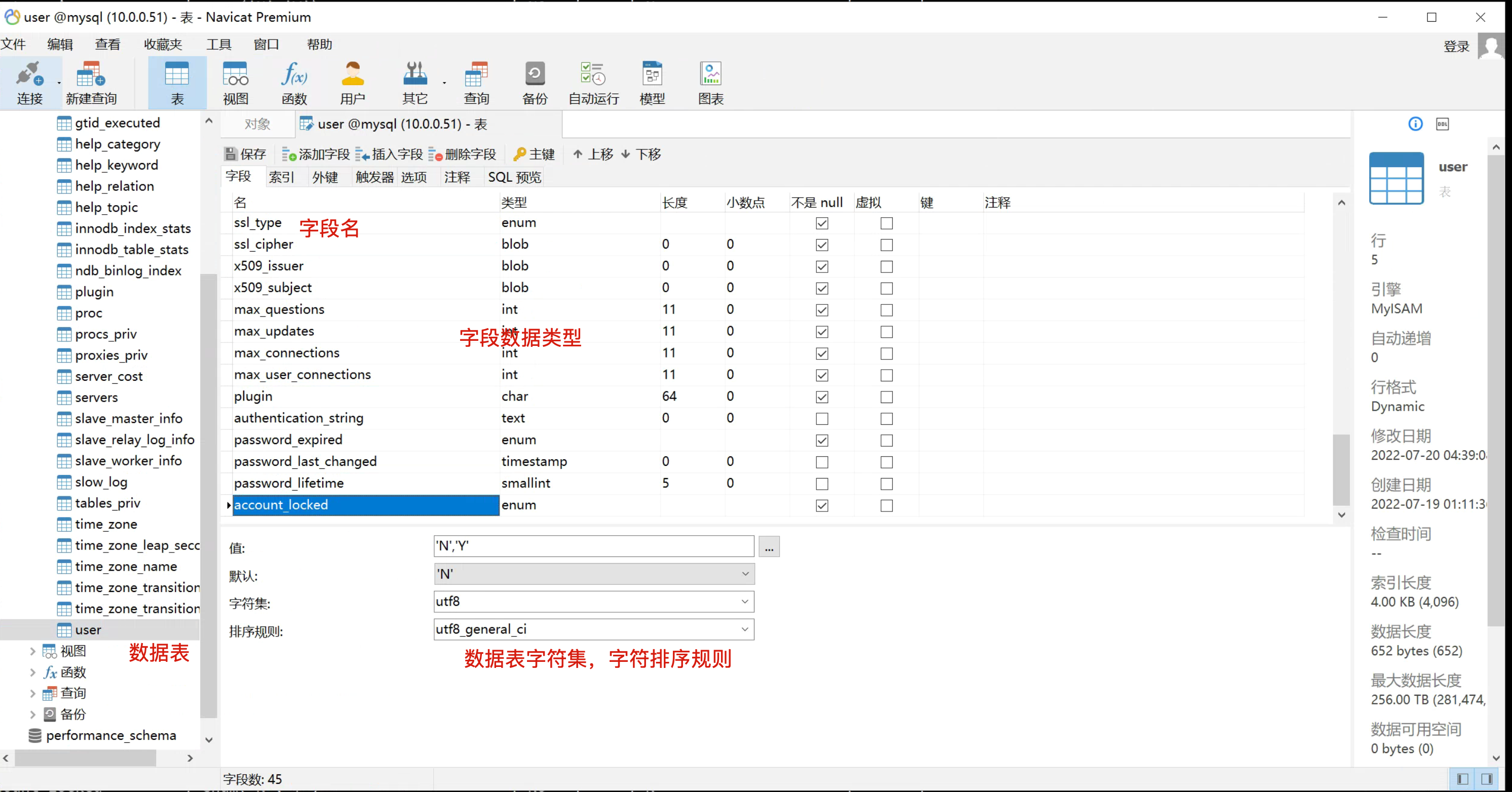Click the 保存 (Save) button

pos(245,154)
